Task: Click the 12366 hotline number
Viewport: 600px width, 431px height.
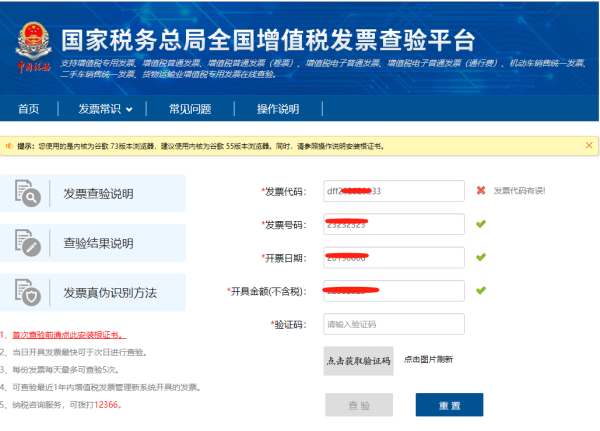Action: point(106,405)
